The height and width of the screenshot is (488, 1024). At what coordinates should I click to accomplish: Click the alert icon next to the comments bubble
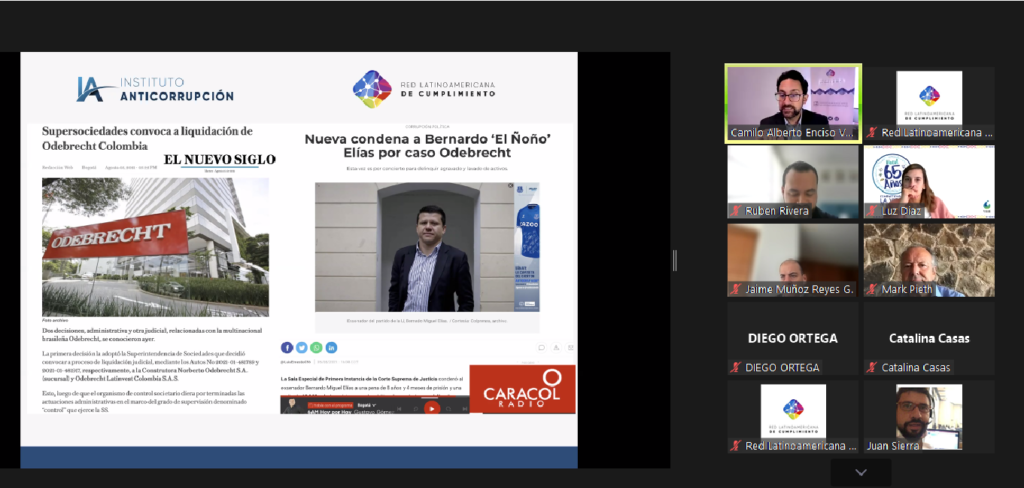coord(556,348)
